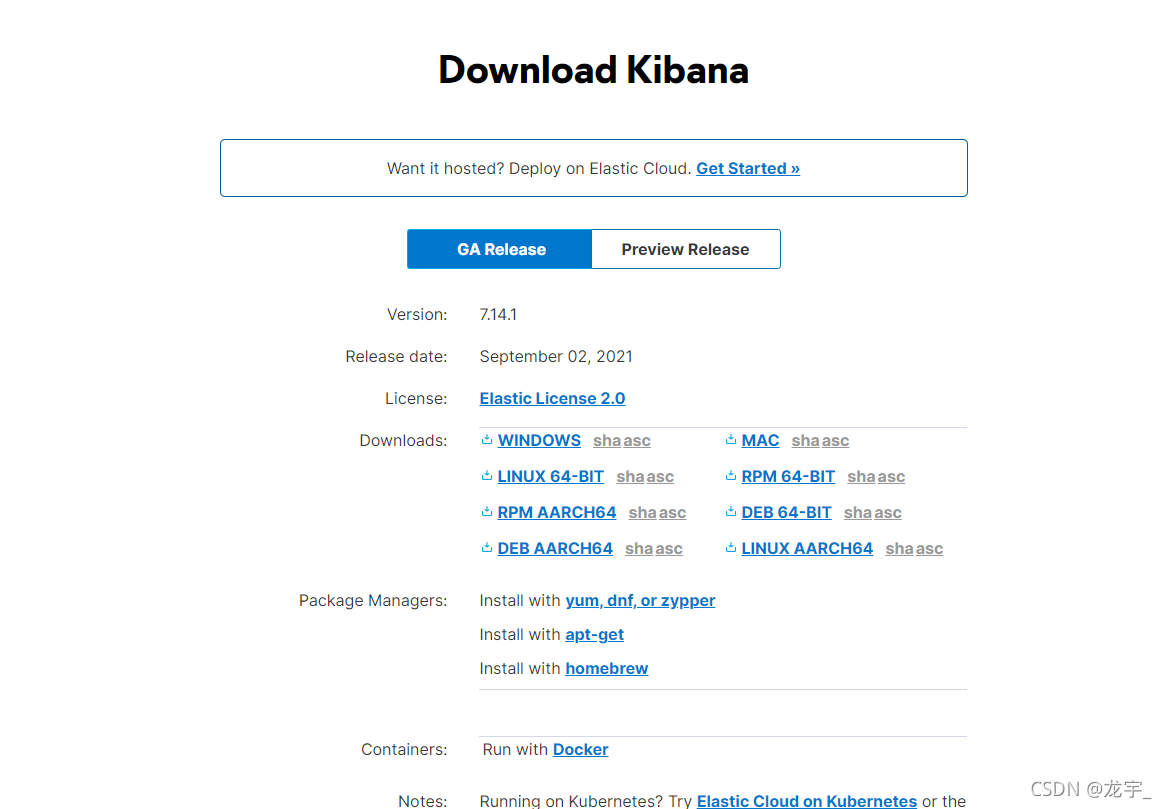Open the asc link for MAC
The height and width of the screenshot is (809, 1167).
835,441
